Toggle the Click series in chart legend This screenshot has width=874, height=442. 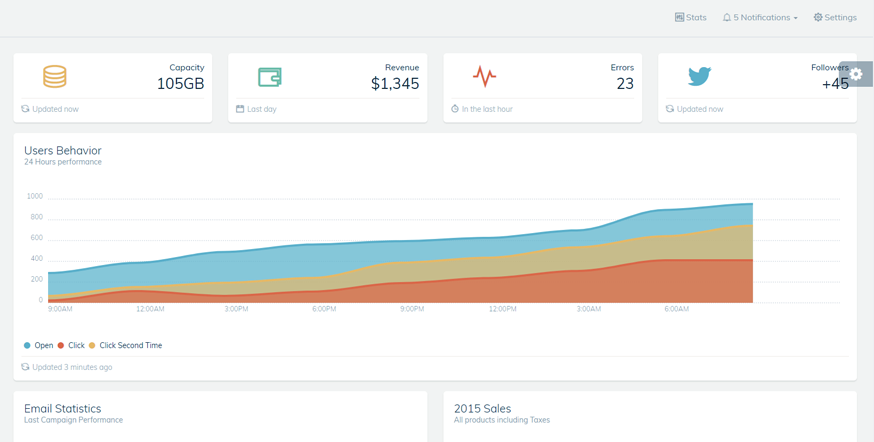(71, 345)
